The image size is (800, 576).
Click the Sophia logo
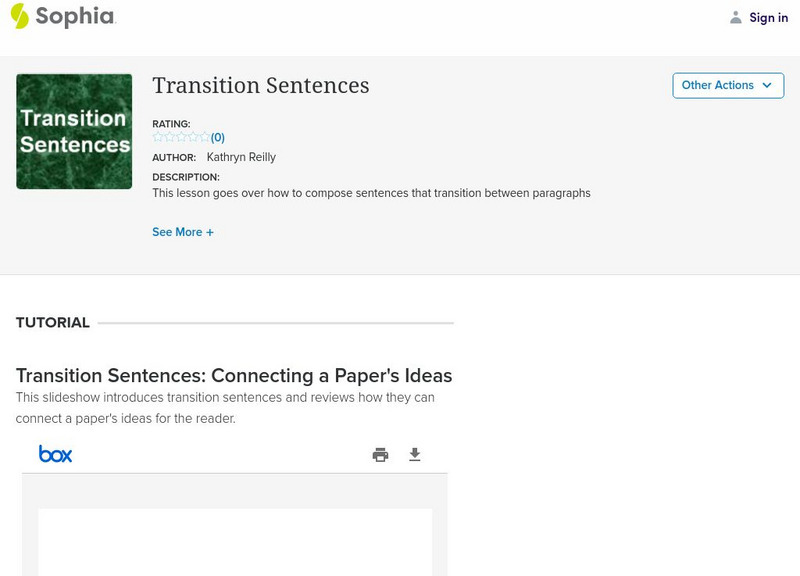(62, 16)
